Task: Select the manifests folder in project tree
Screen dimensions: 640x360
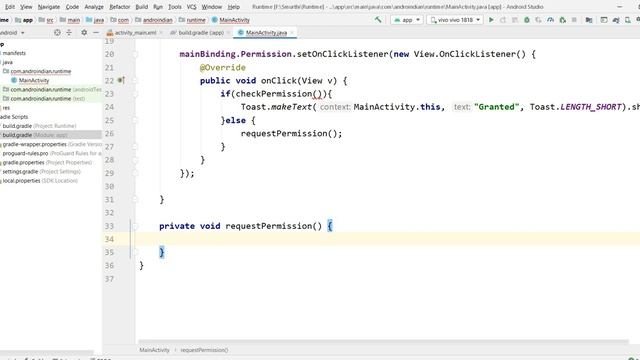Action: (13, 53)
